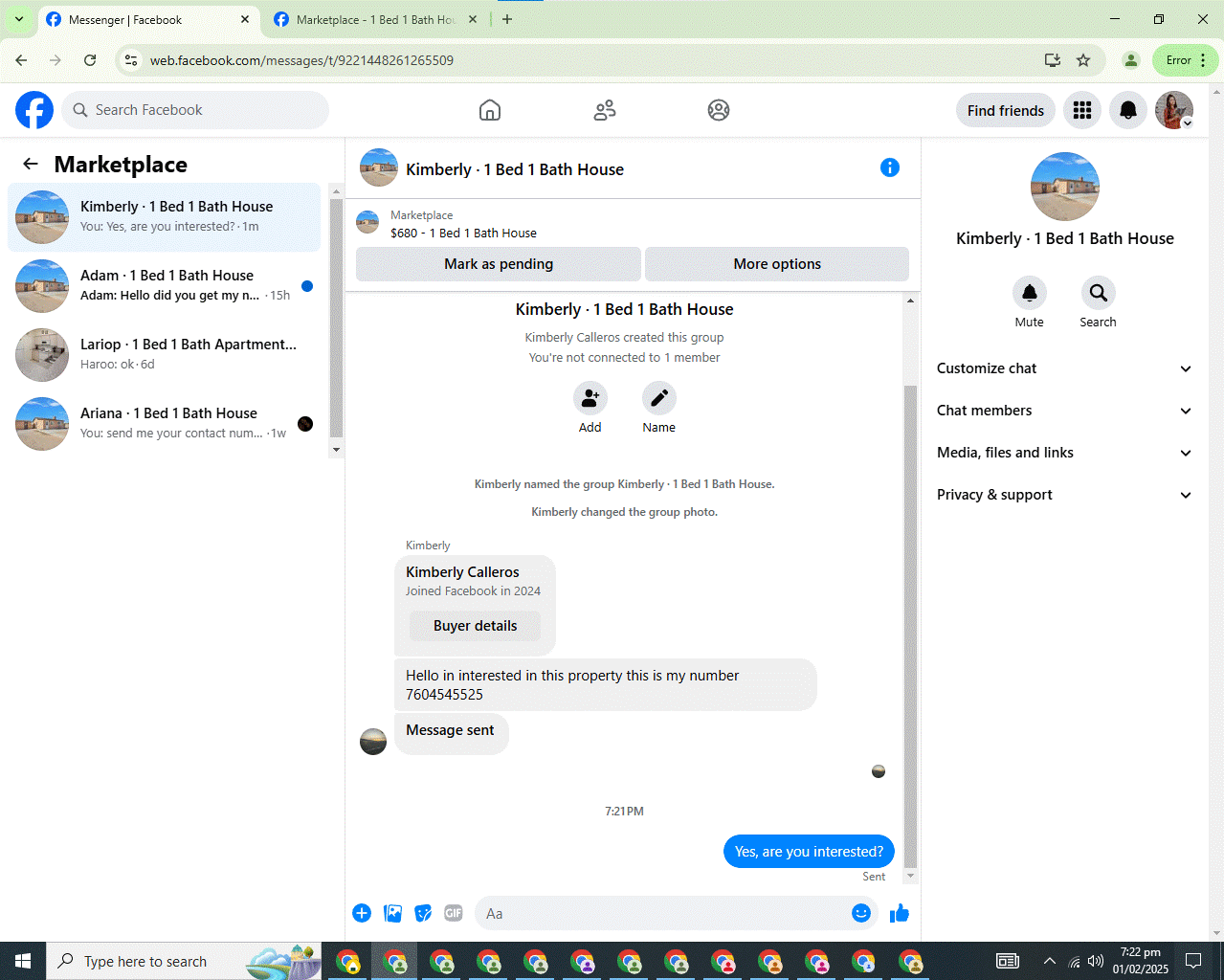Add people to the group chat
Screen dimensions: 1224x980
590,398
